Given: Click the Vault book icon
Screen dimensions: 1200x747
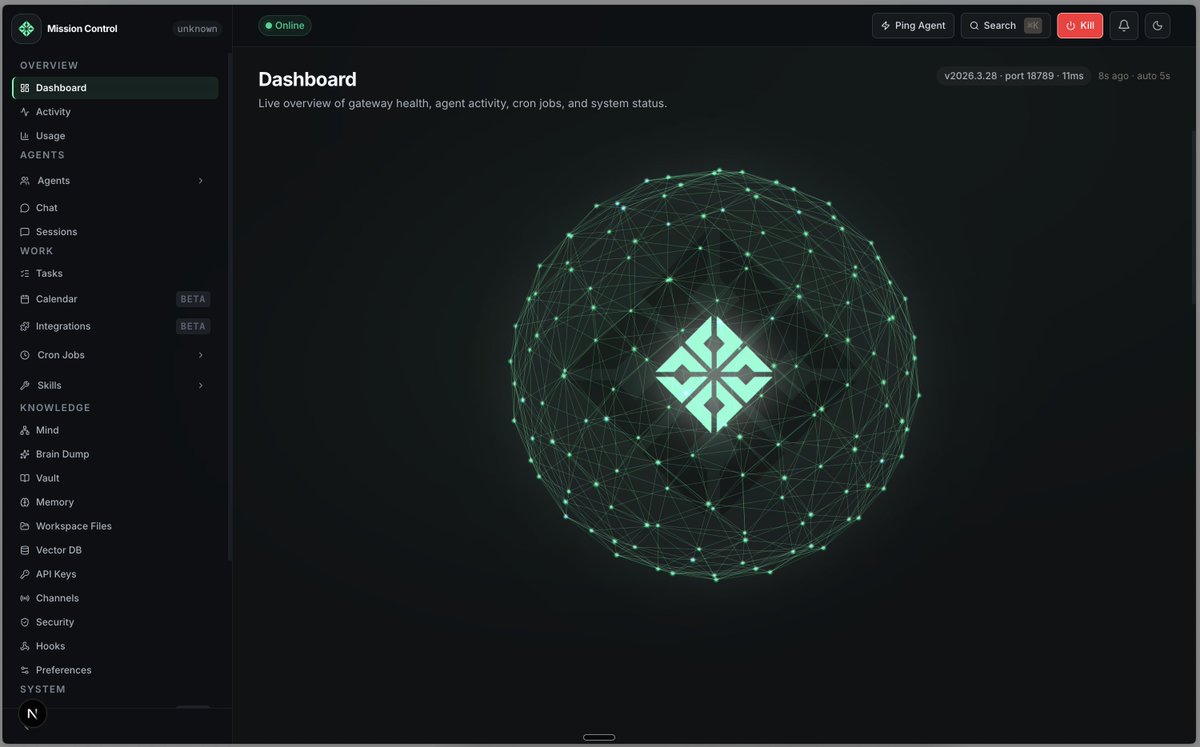Looking at the screenshot, I should coord(25,478).
